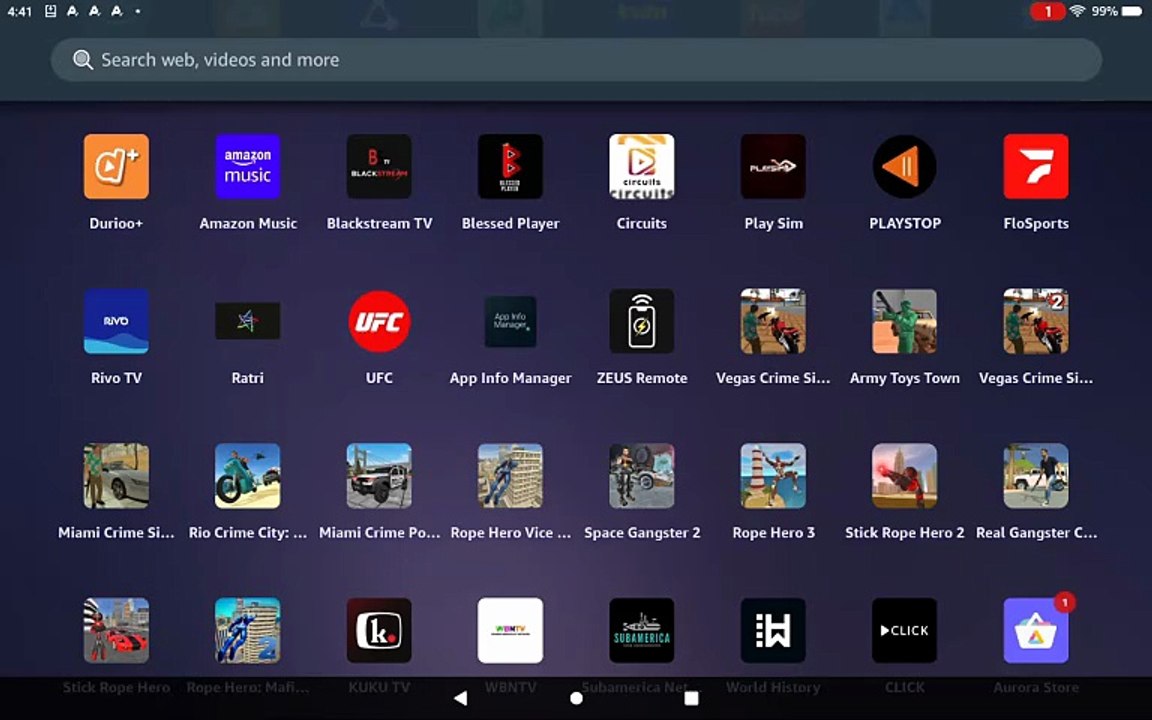Open Stick Rope Hero 2 game
The height and width of the screenshot is (720, 1152).
pyautogui.click(x=904, y=476)
